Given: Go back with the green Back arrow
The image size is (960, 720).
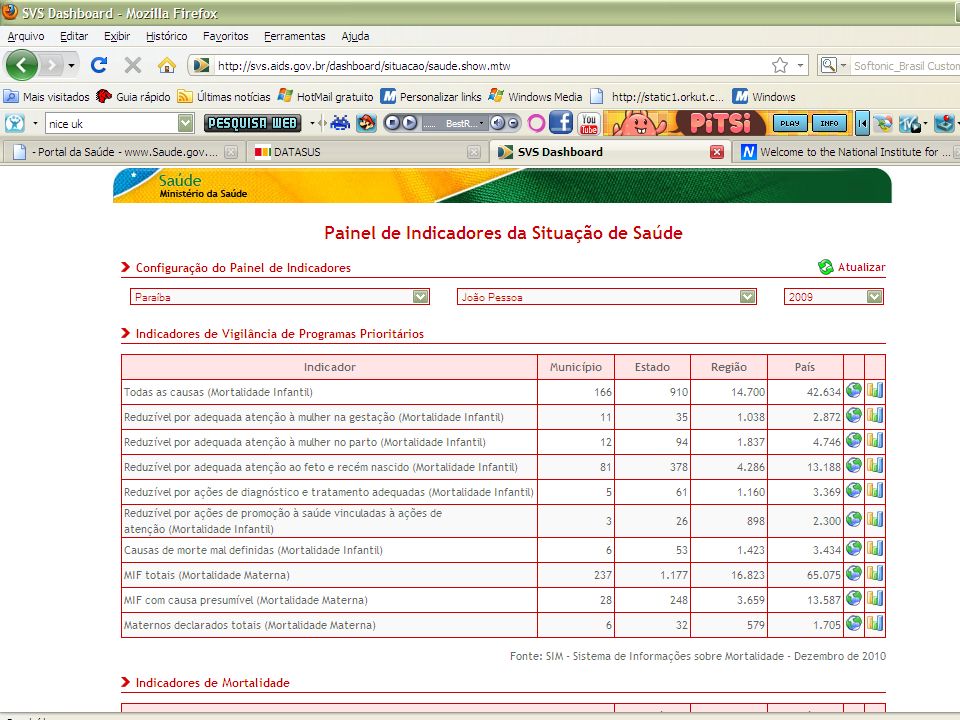Looking at the screenshot, I should [x=21, y=65].
